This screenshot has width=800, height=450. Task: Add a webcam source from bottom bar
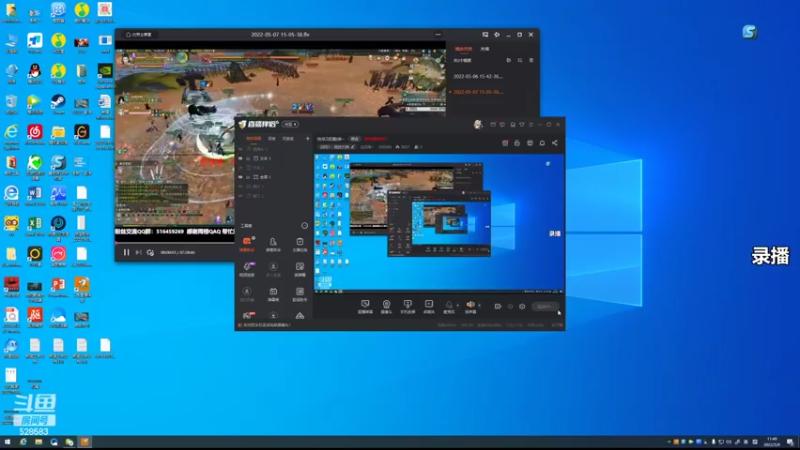tap(386, 306)
